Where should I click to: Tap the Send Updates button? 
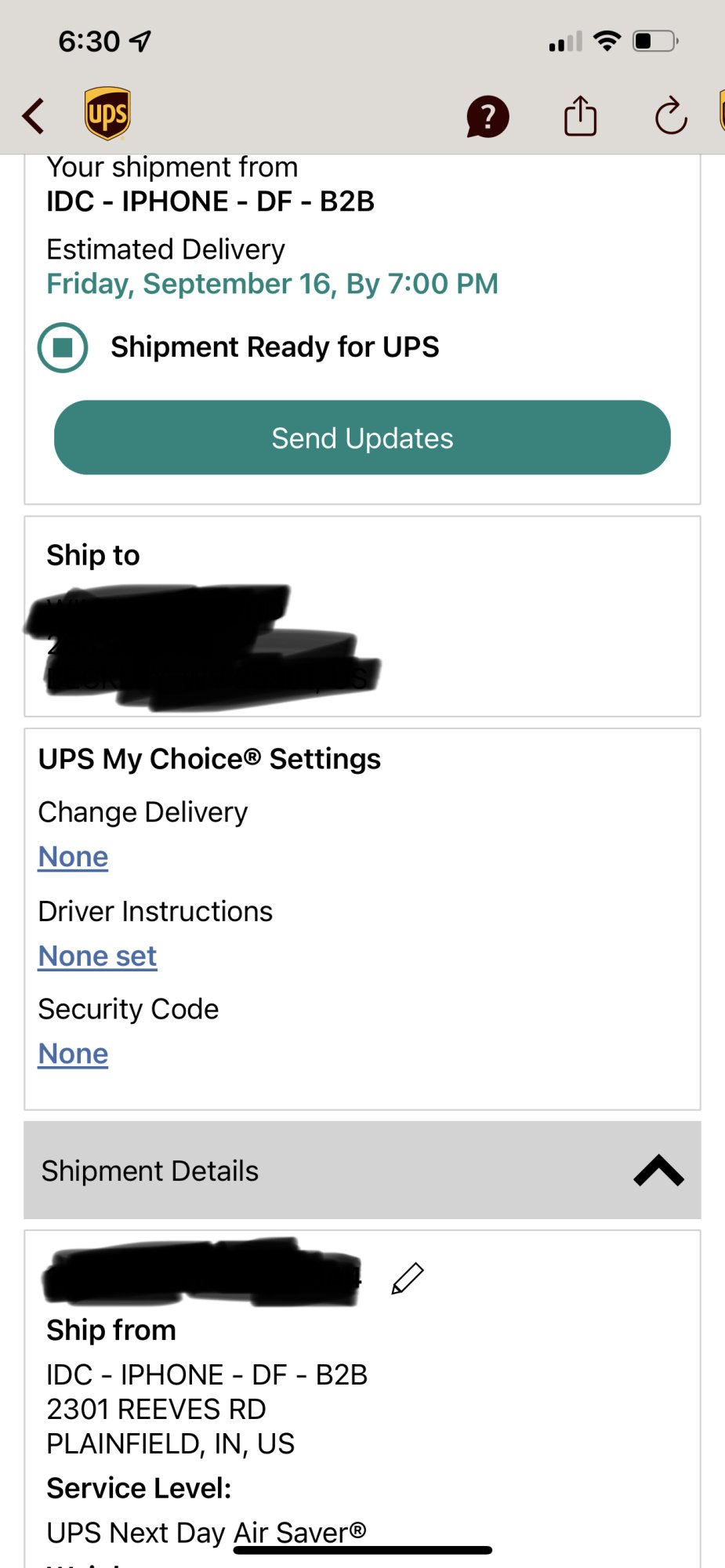[362, 437]
